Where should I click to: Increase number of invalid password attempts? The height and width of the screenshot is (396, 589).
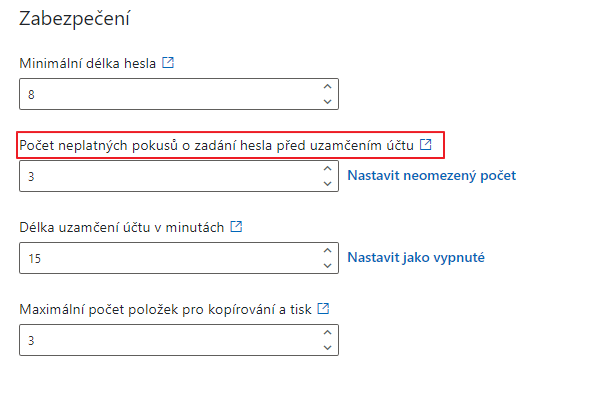(328, 169)
